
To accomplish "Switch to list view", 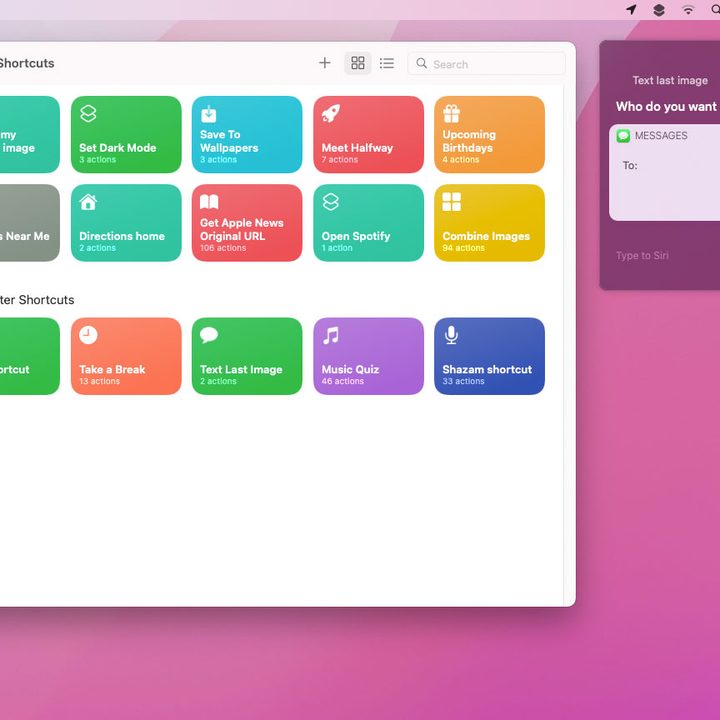I will tap(387, 63).
